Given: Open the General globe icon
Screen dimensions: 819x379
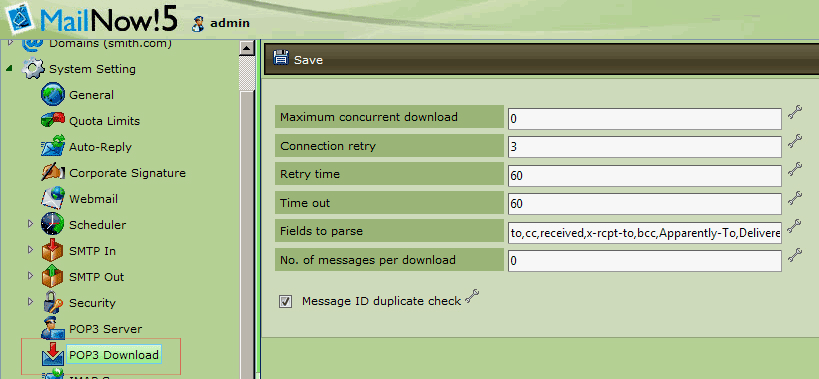Looking at the screenshot, I should (53, 95).
